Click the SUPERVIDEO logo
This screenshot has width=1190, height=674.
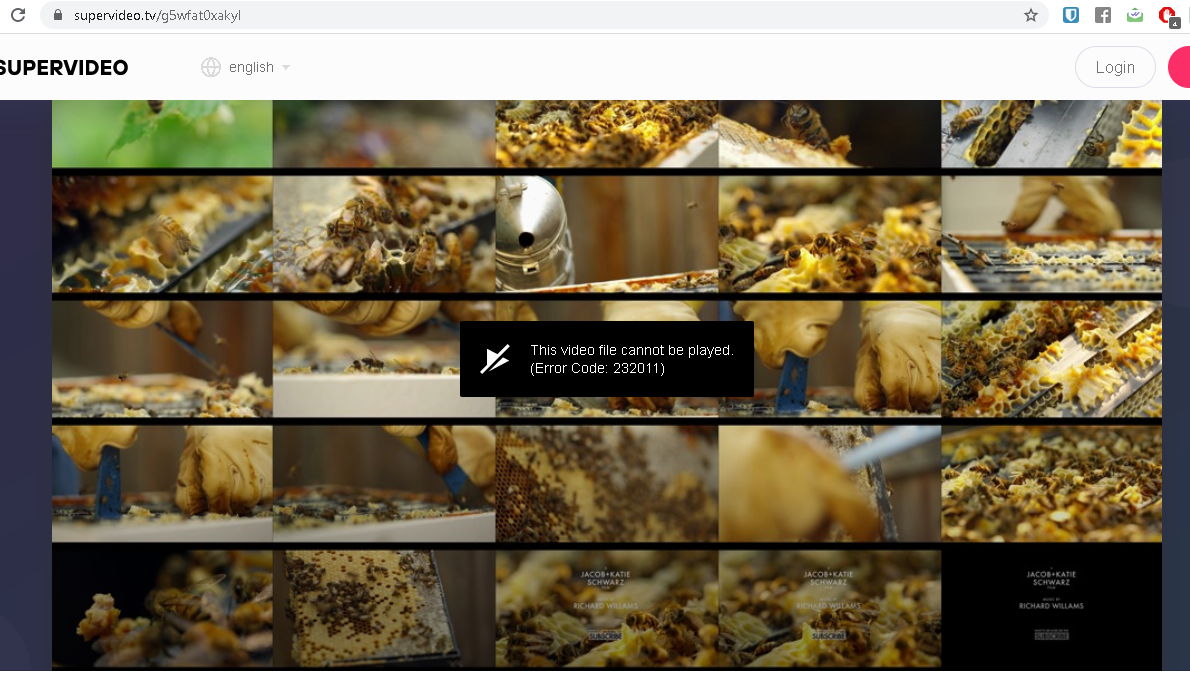(x=64, y=68)
